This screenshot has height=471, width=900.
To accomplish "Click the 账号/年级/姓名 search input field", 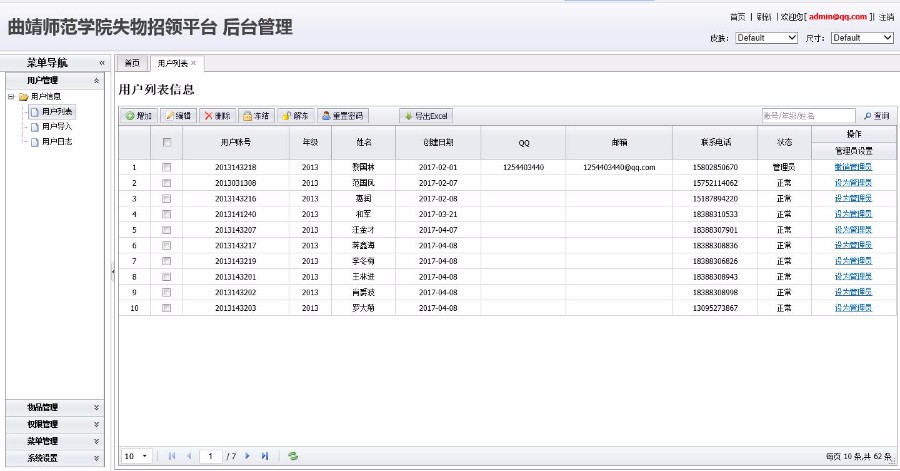I will pos(808,116).
